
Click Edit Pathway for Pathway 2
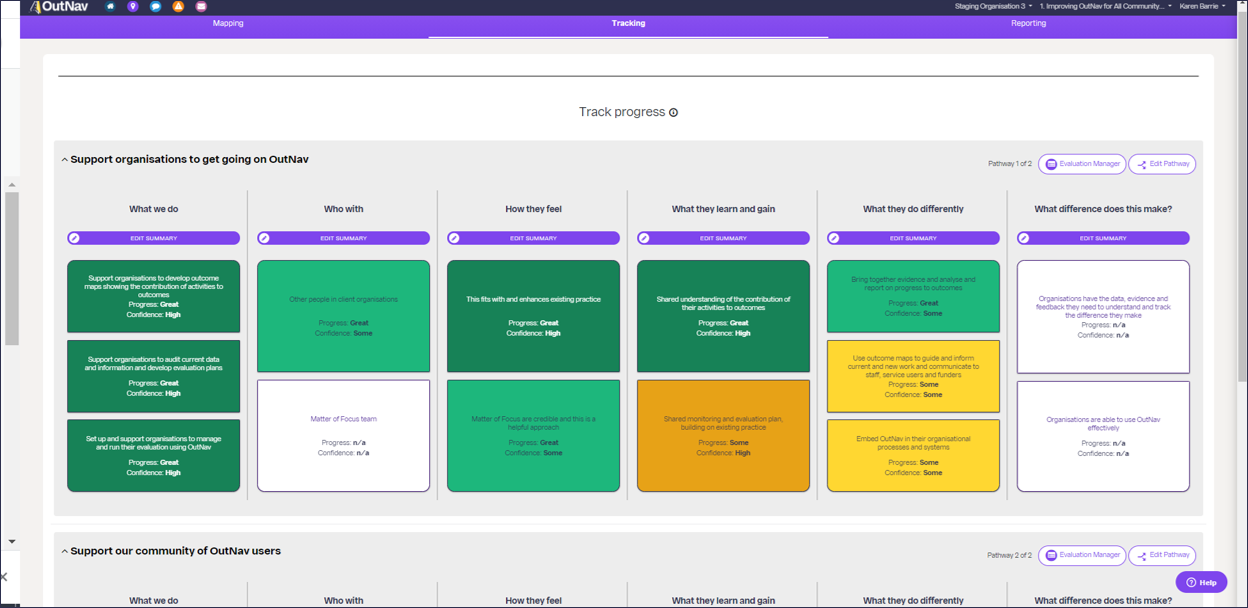pos(1162,555)
